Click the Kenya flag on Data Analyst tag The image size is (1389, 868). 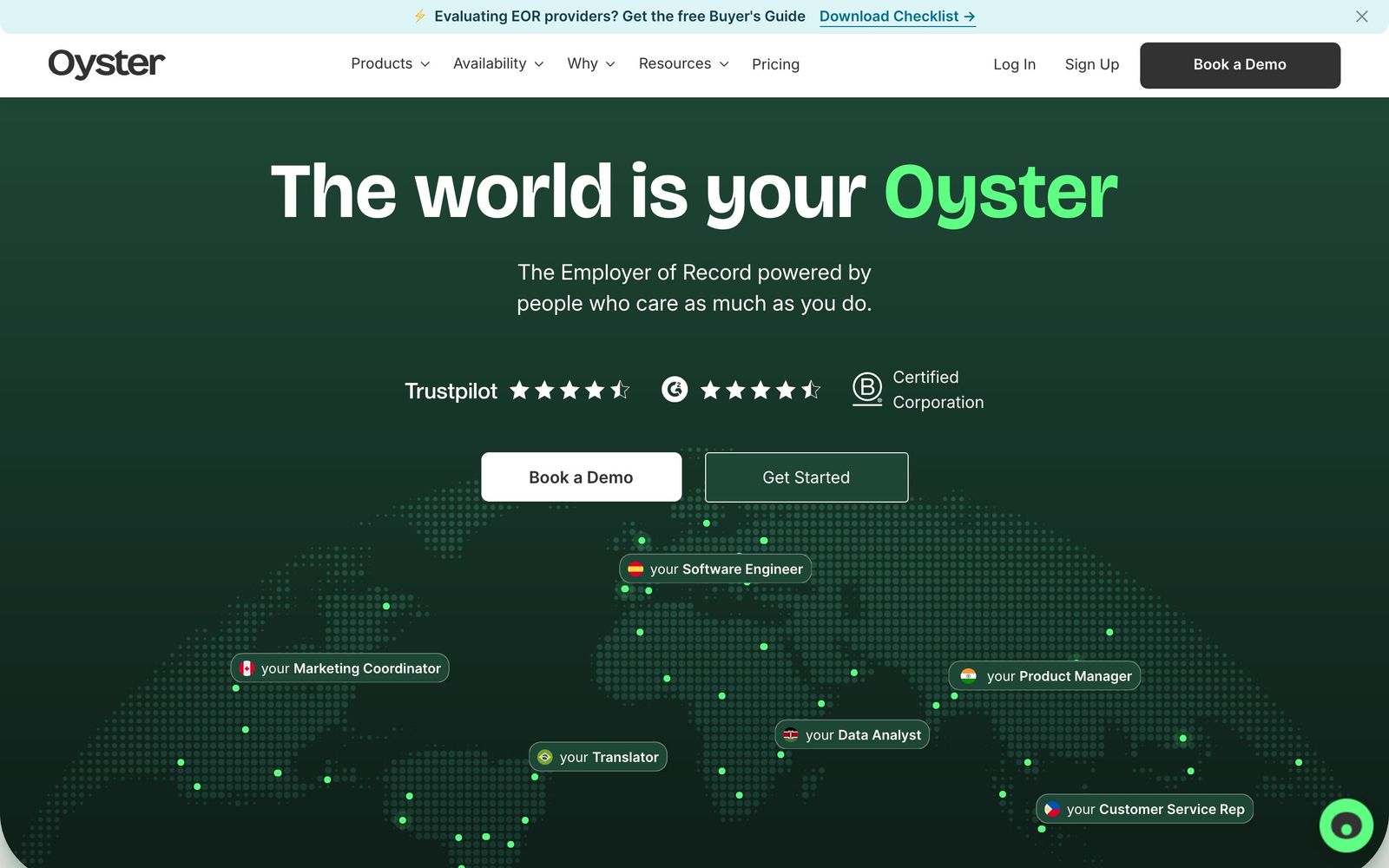pos(791,734)
